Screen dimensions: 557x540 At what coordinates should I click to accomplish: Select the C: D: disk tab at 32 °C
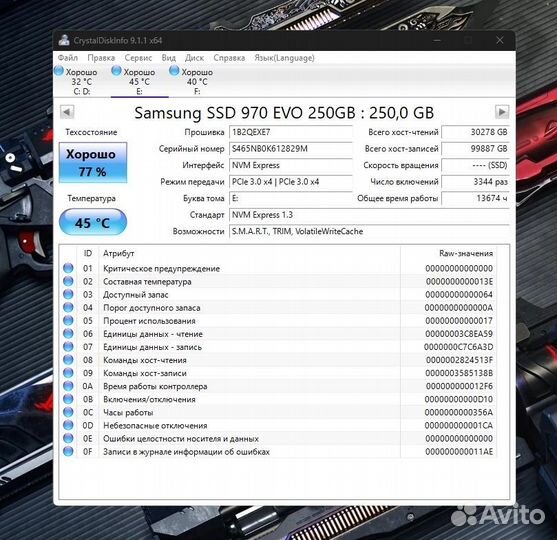coord(82,81)
